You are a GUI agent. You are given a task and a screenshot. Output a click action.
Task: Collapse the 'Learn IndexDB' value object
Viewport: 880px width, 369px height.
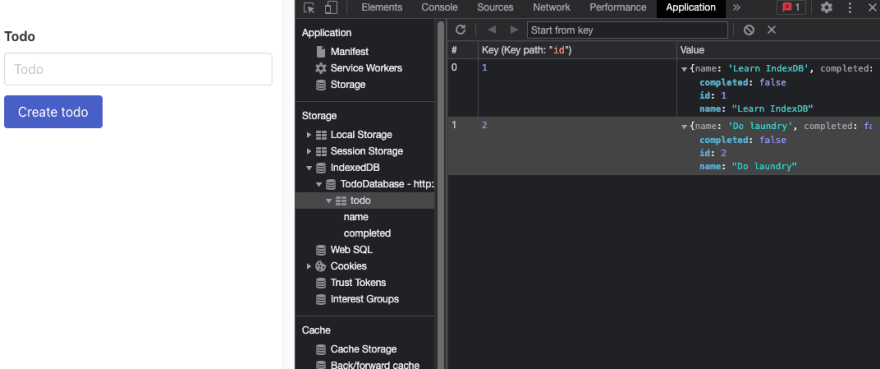684,69
